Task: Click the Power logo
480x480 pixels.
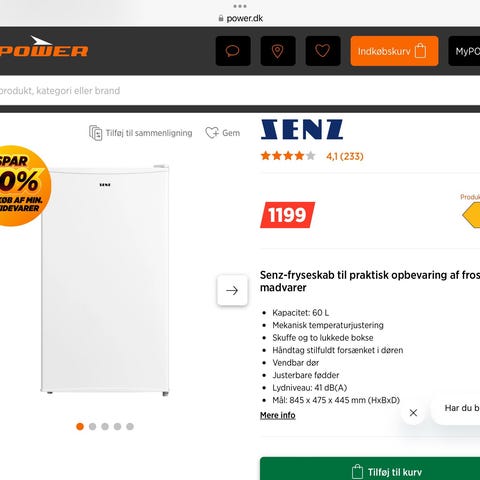Action: (x=44, y=47)
